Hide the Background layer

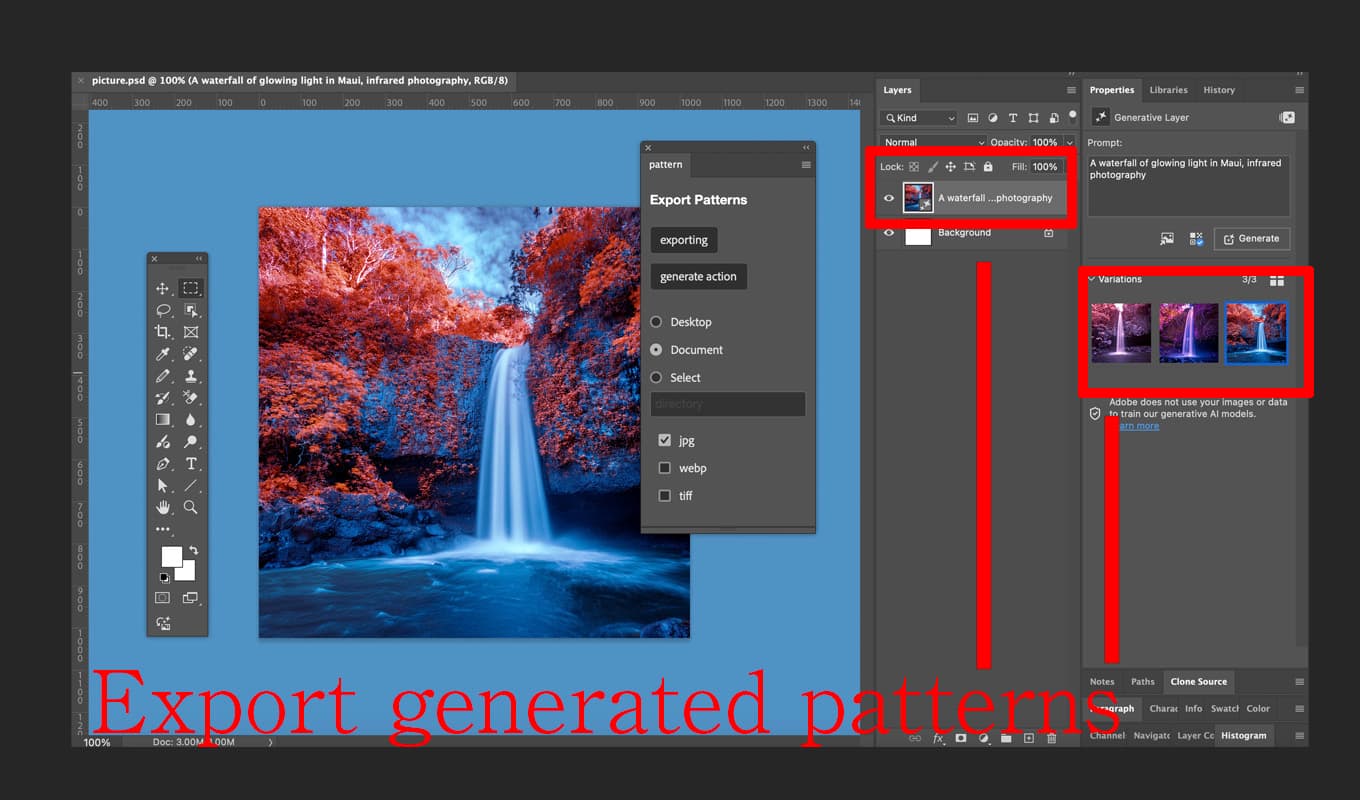click(889, 233)
